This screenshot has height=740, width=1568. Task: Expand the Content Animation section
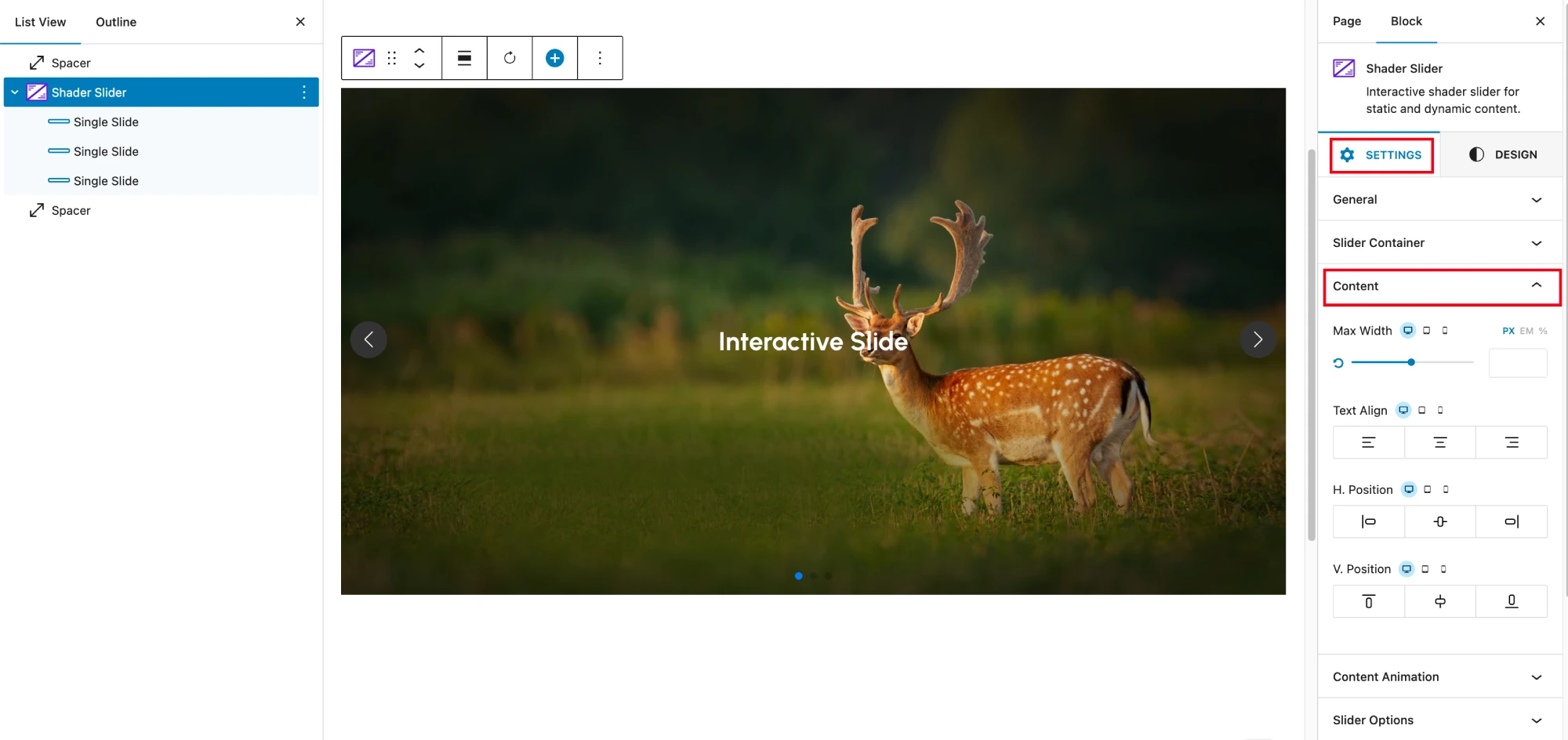tap(1439, 677)
